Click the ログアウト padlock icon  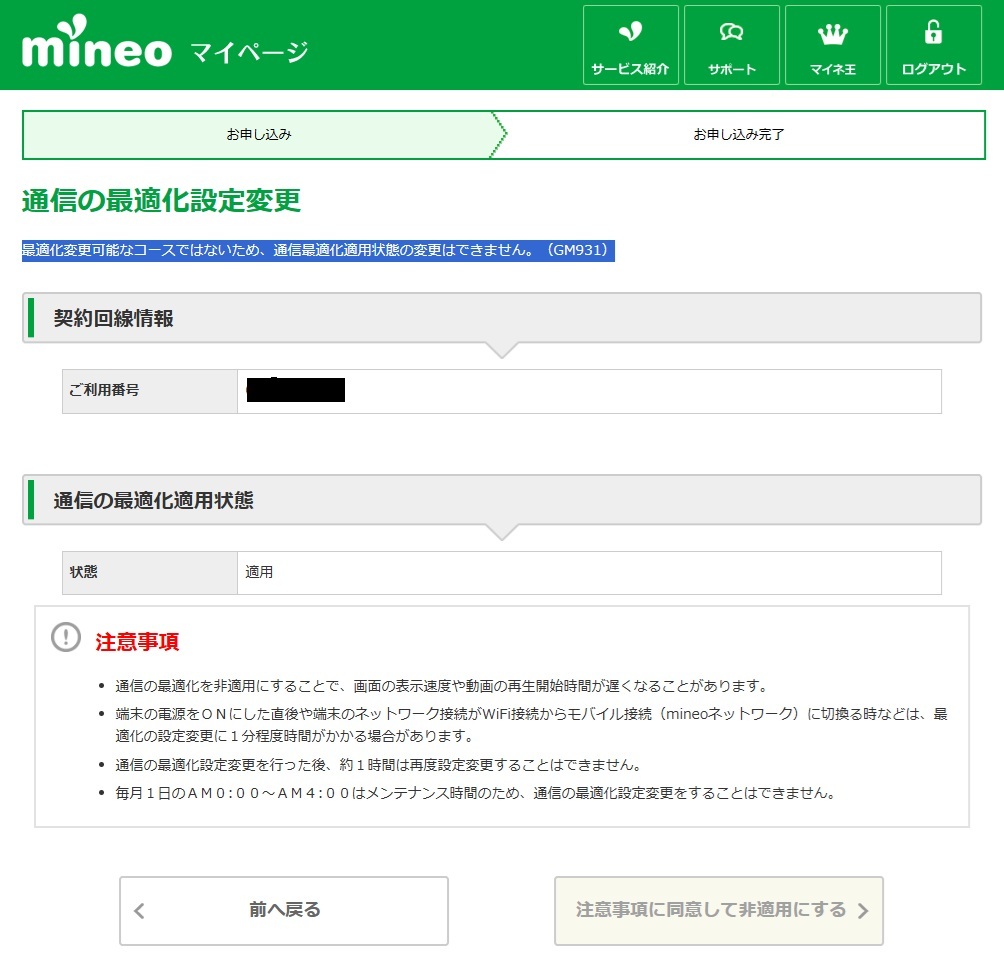933,33
